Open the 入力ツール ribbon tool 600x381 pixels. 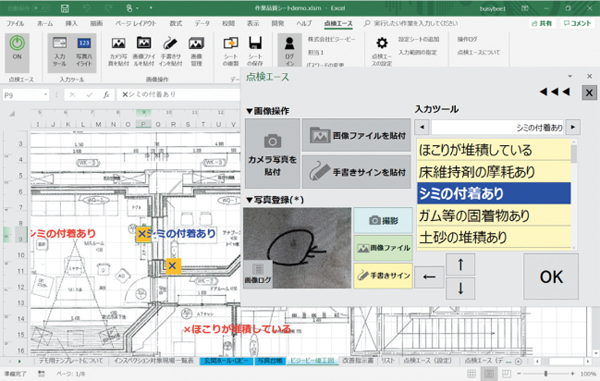(x=60, y=52)
